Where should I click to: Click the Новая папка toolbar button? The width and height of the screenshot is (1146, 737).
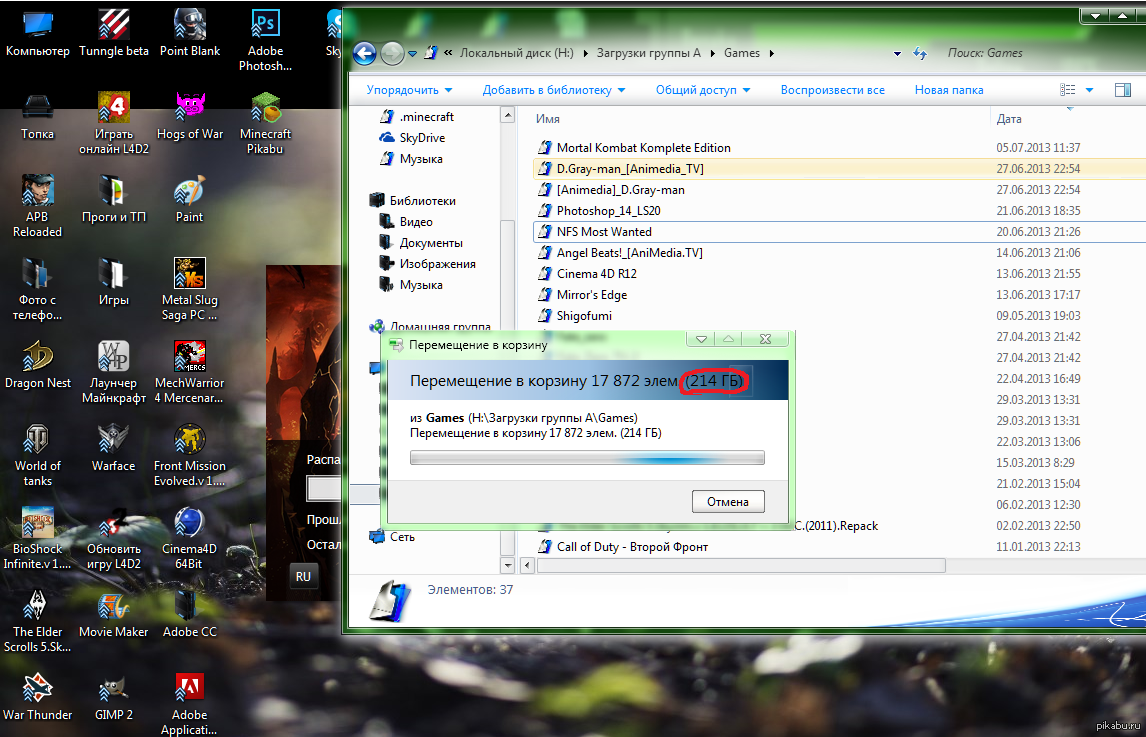(x=948, y=90)
